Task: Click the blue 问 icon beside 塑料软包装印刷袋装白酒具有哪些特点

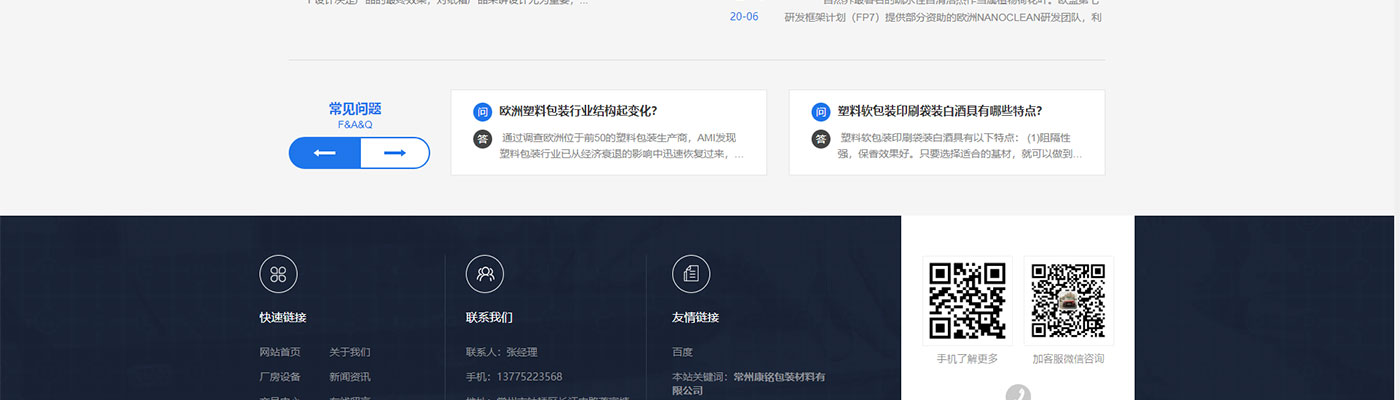Action: (820, 112)
